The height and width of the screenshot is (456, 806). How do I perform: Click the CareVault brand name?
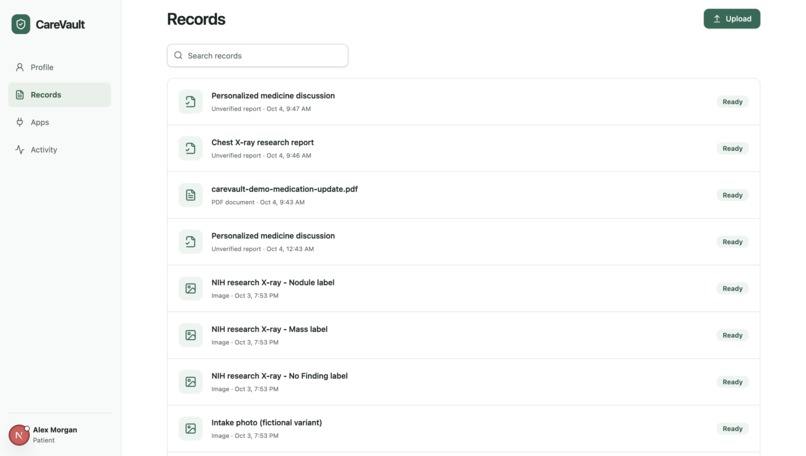[x=60, y=24]
